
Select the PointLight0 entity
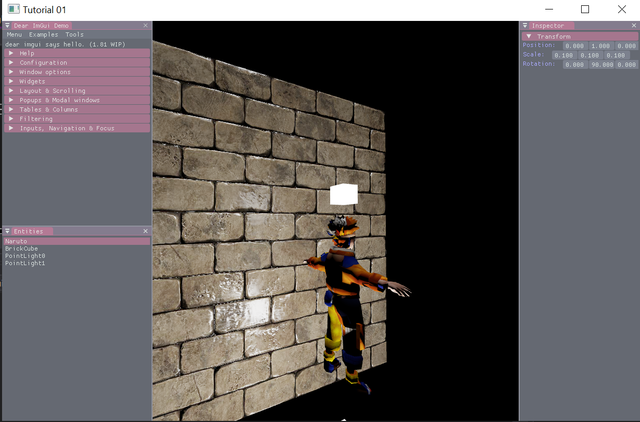point(25,256)
